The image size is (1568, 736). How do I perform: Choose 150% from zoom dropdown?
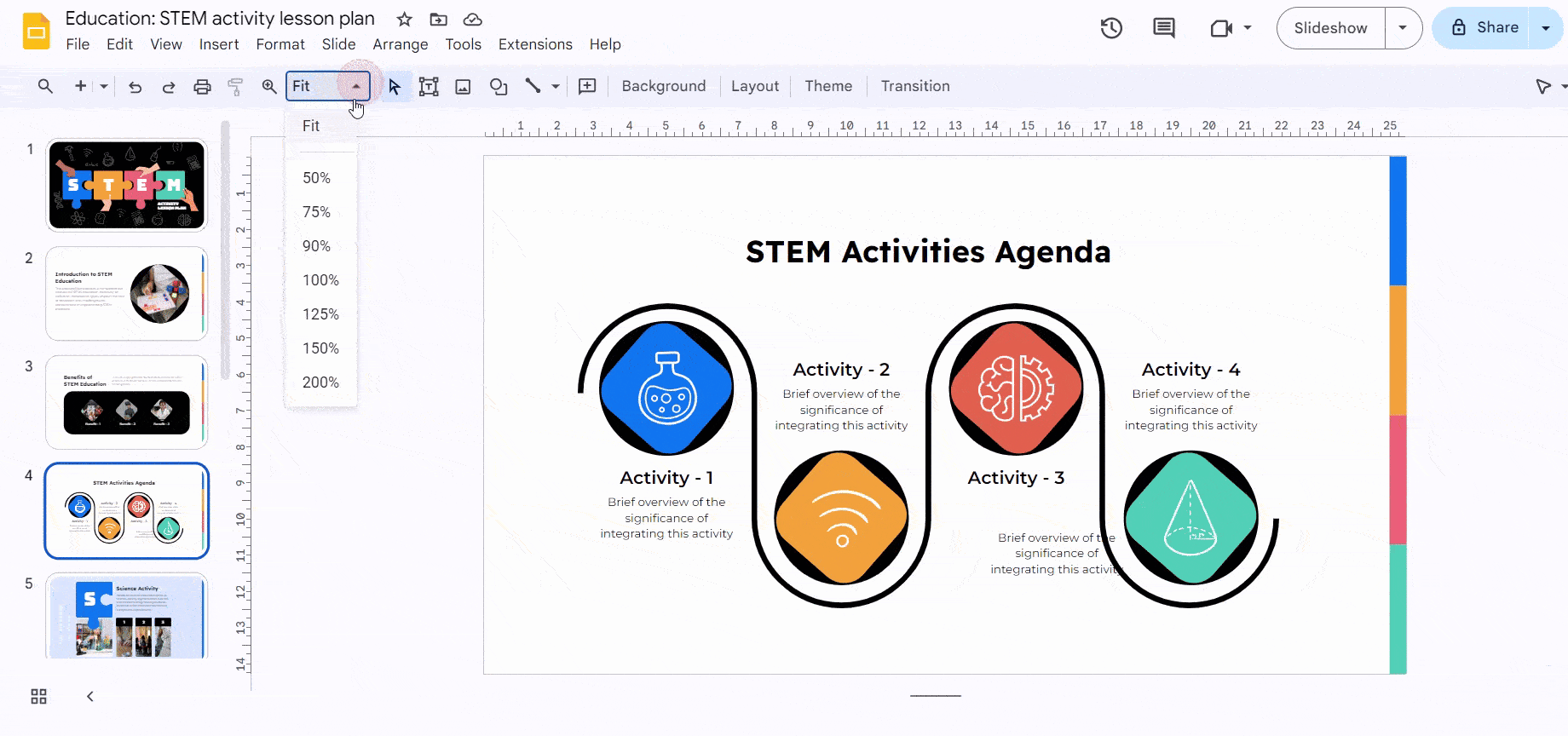click(x=320, y=348)
